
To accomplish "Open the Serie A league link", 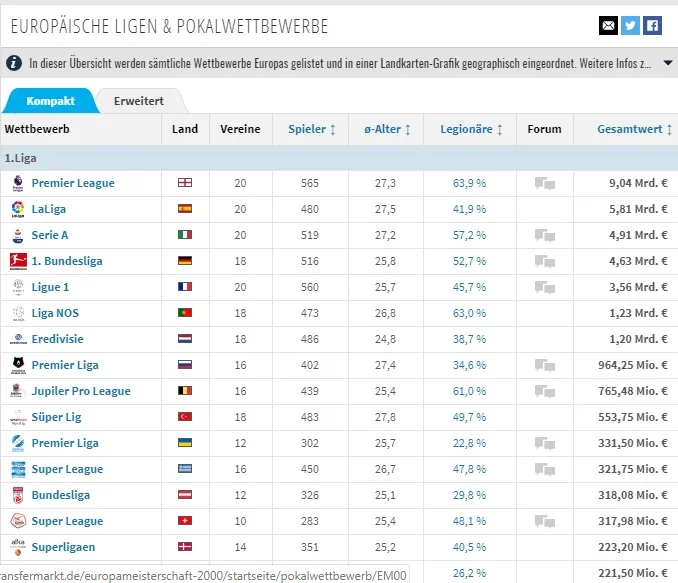I will pos(50,235).
